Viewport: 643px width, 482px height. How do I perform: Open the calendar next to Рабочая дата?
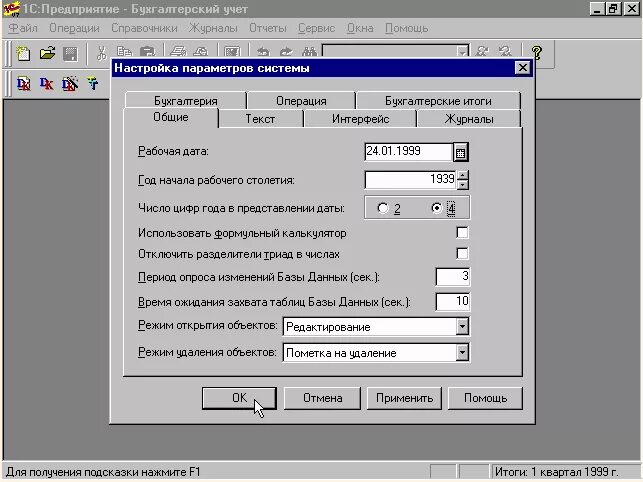point(461,152)
